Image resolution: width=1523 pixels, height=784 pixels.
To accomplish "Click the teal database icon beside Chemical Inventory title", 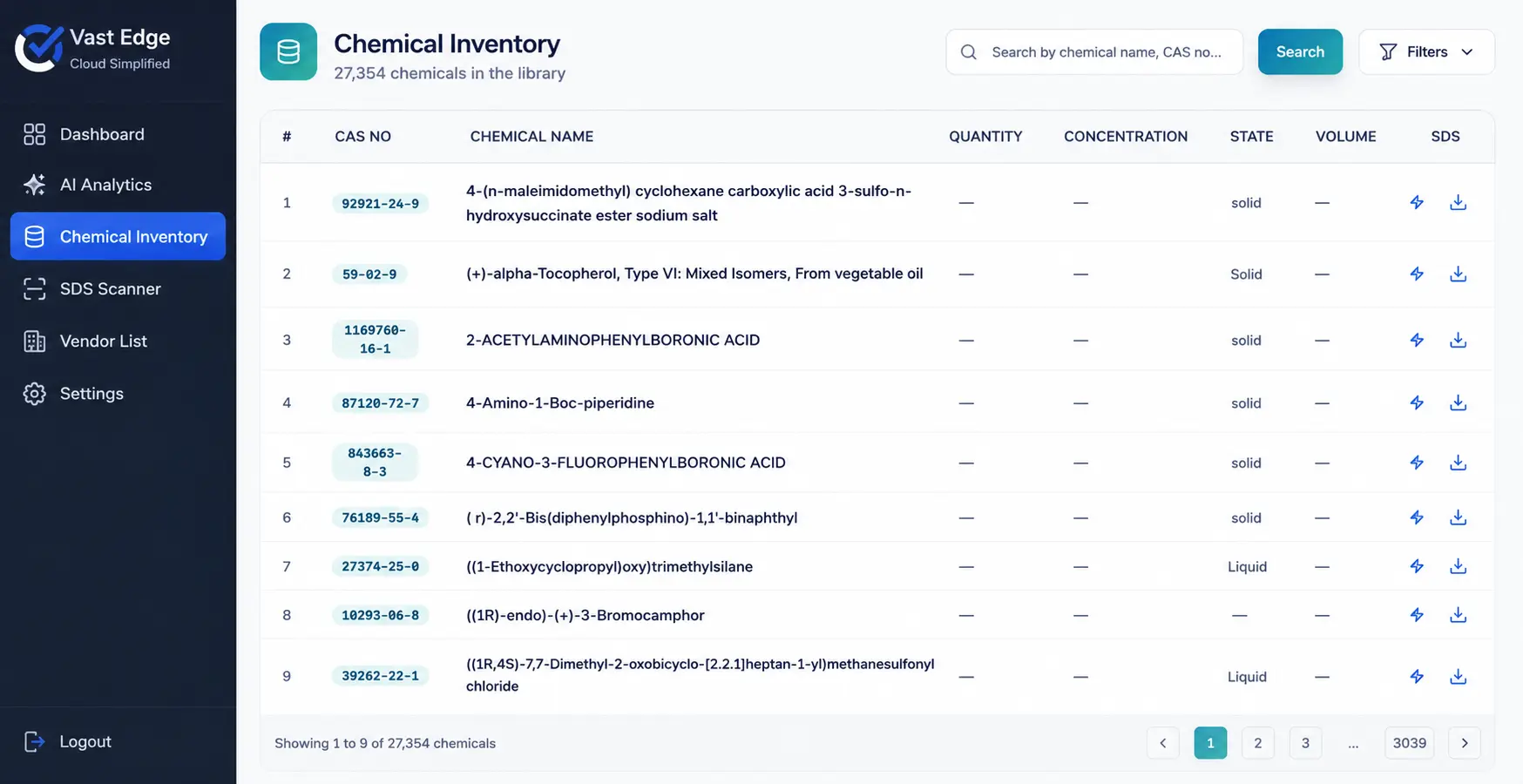I will pyautogui.click(x=288, y=52).
